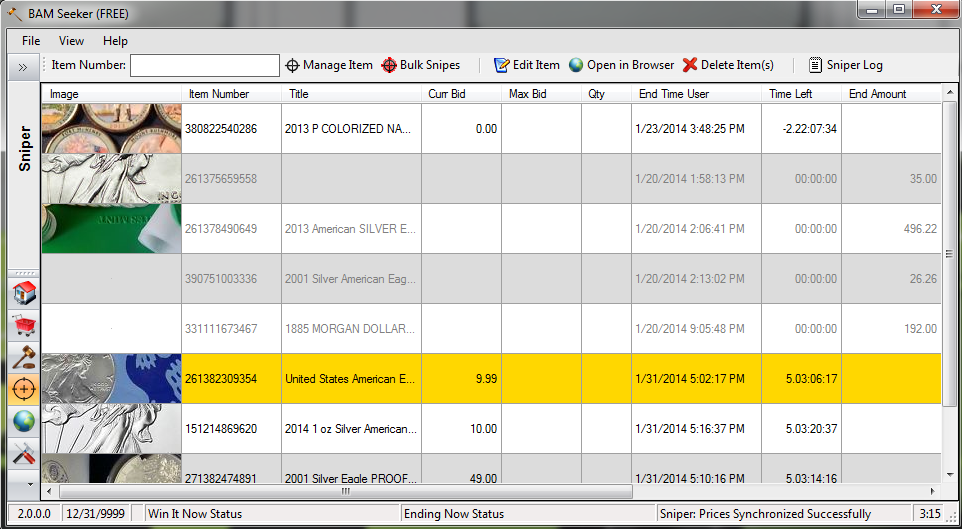Sort by the Item Number column header

point(232,94)
